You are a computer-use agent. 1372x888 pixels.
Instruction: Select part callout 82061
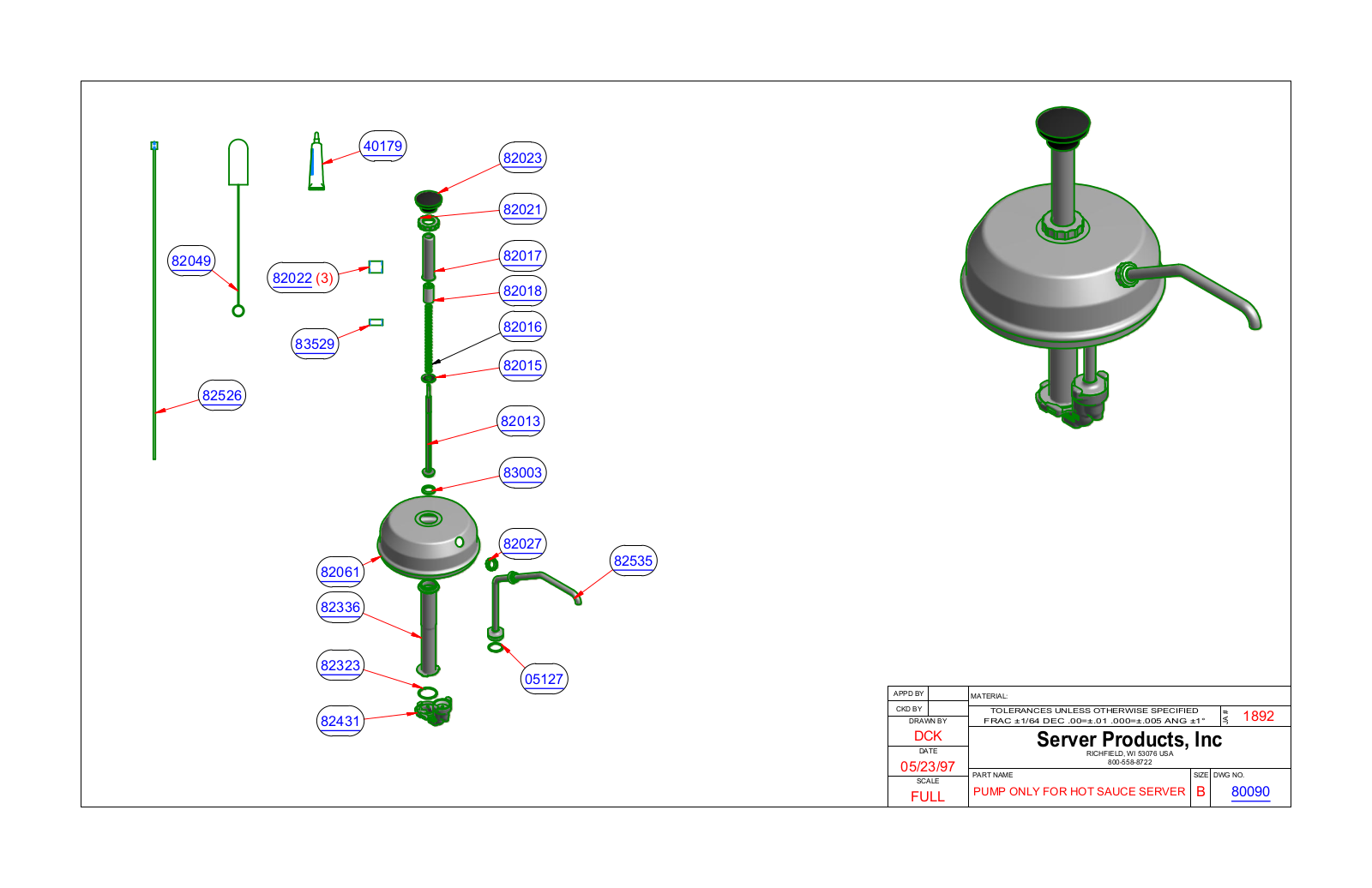[x=340, y=572]
